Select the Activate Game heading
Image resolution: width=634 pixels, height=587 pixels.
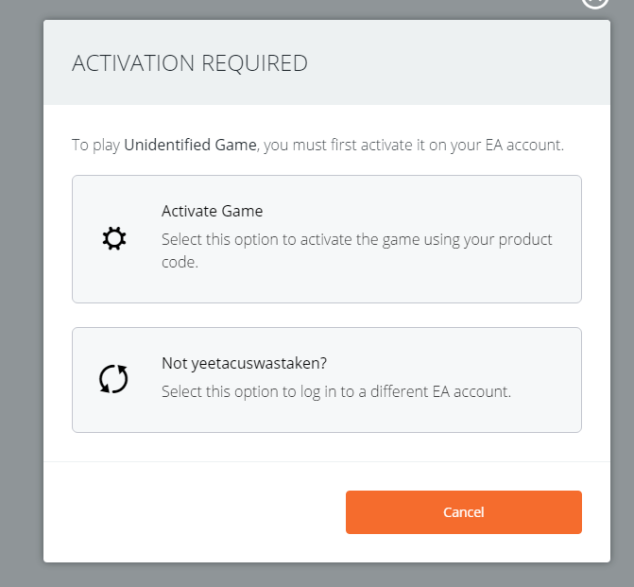pyautogui.click(x=212, y=211)
